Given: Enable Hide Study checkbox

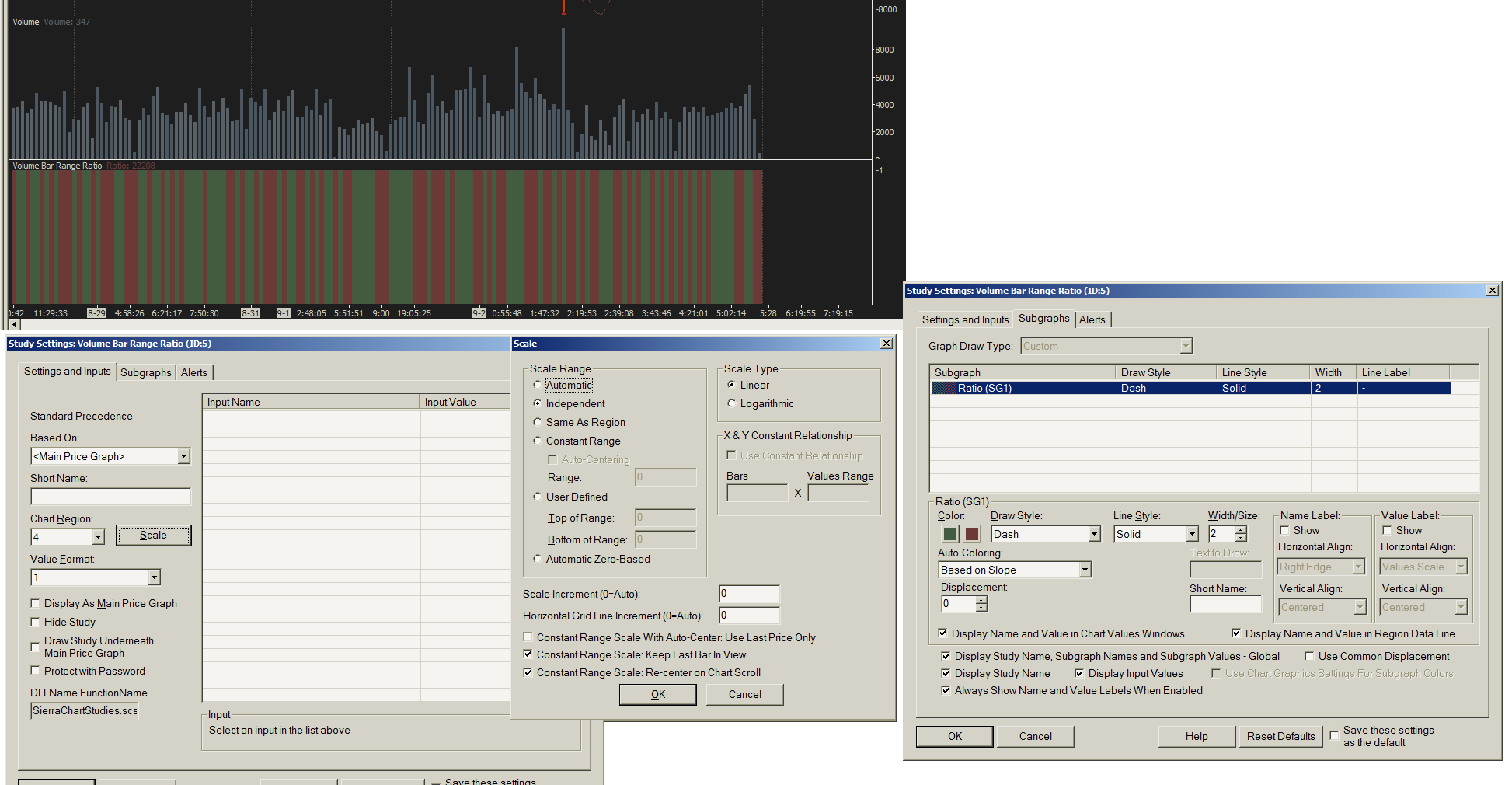Looking at the screenshot, I should coord(36,622).
